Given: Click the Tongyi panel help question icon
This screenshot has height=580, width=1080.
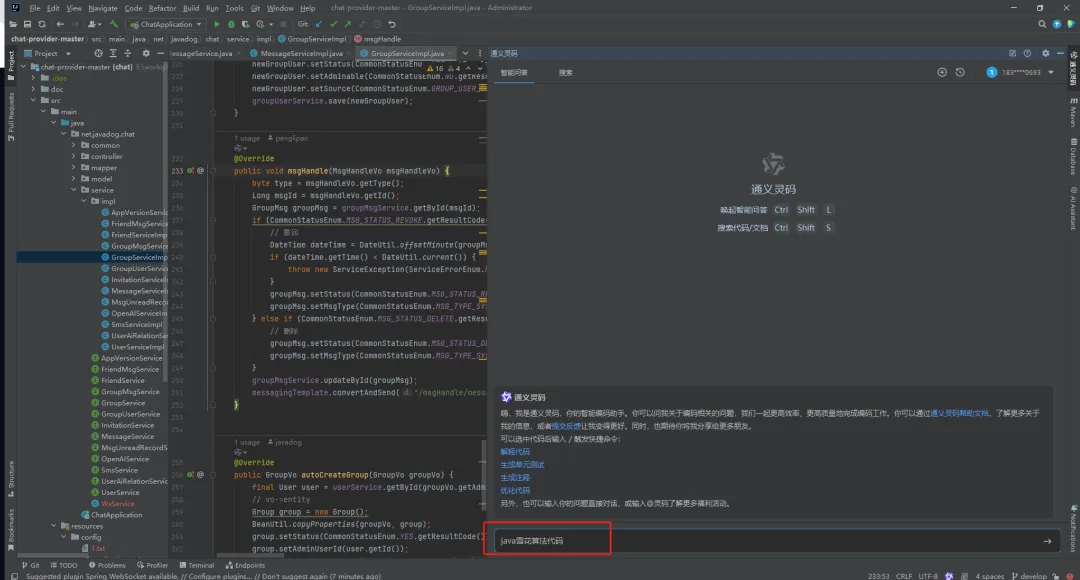Looking at the screenshot, I should pos(1028,53).
